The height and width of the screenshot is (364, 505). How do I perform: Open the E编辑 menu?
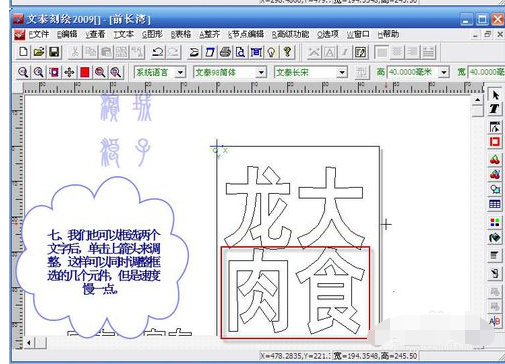pyautogui.click(x=67, y=34)
